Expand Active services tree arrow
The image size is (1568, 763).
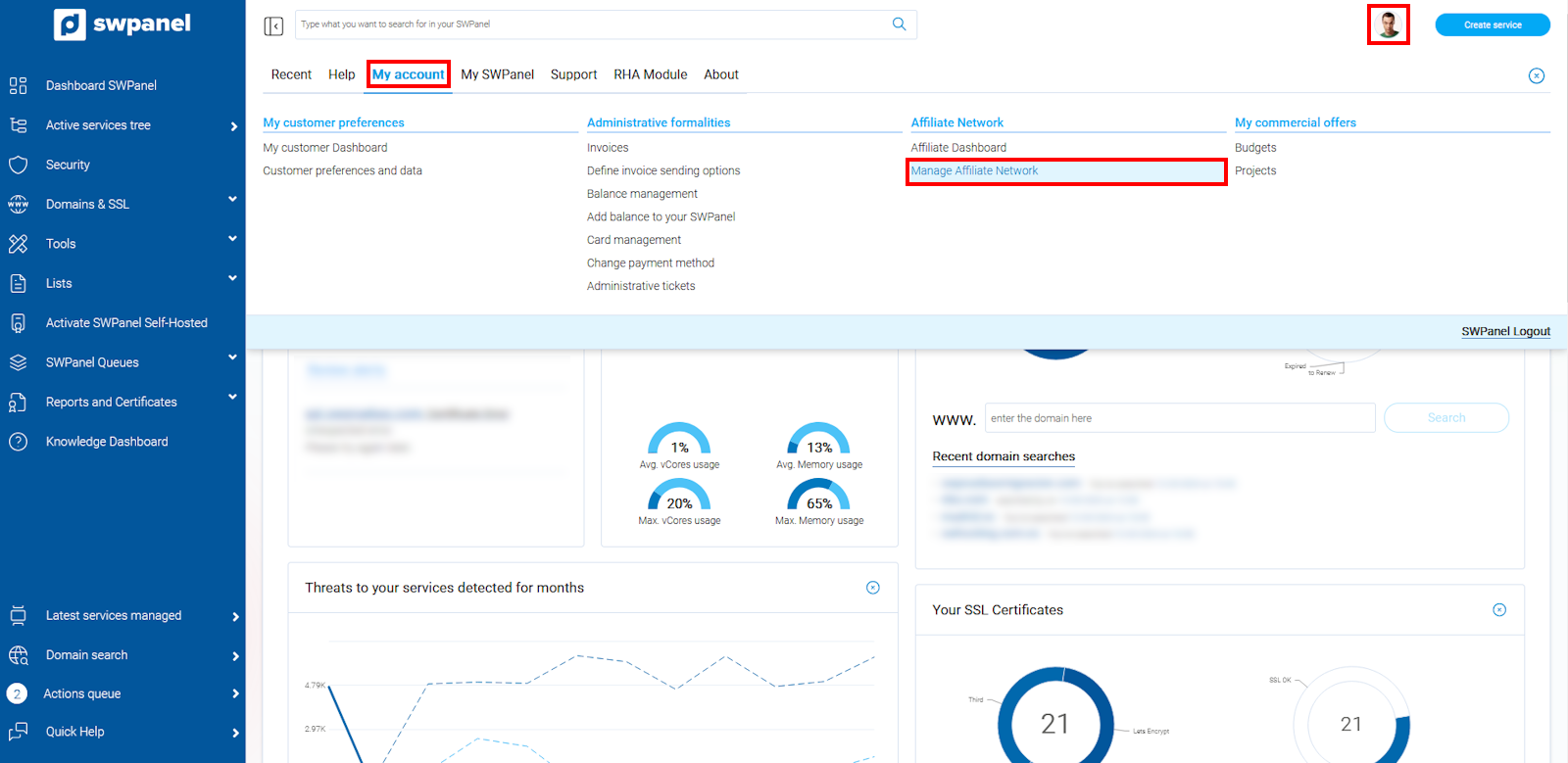(x=234, y=126)
